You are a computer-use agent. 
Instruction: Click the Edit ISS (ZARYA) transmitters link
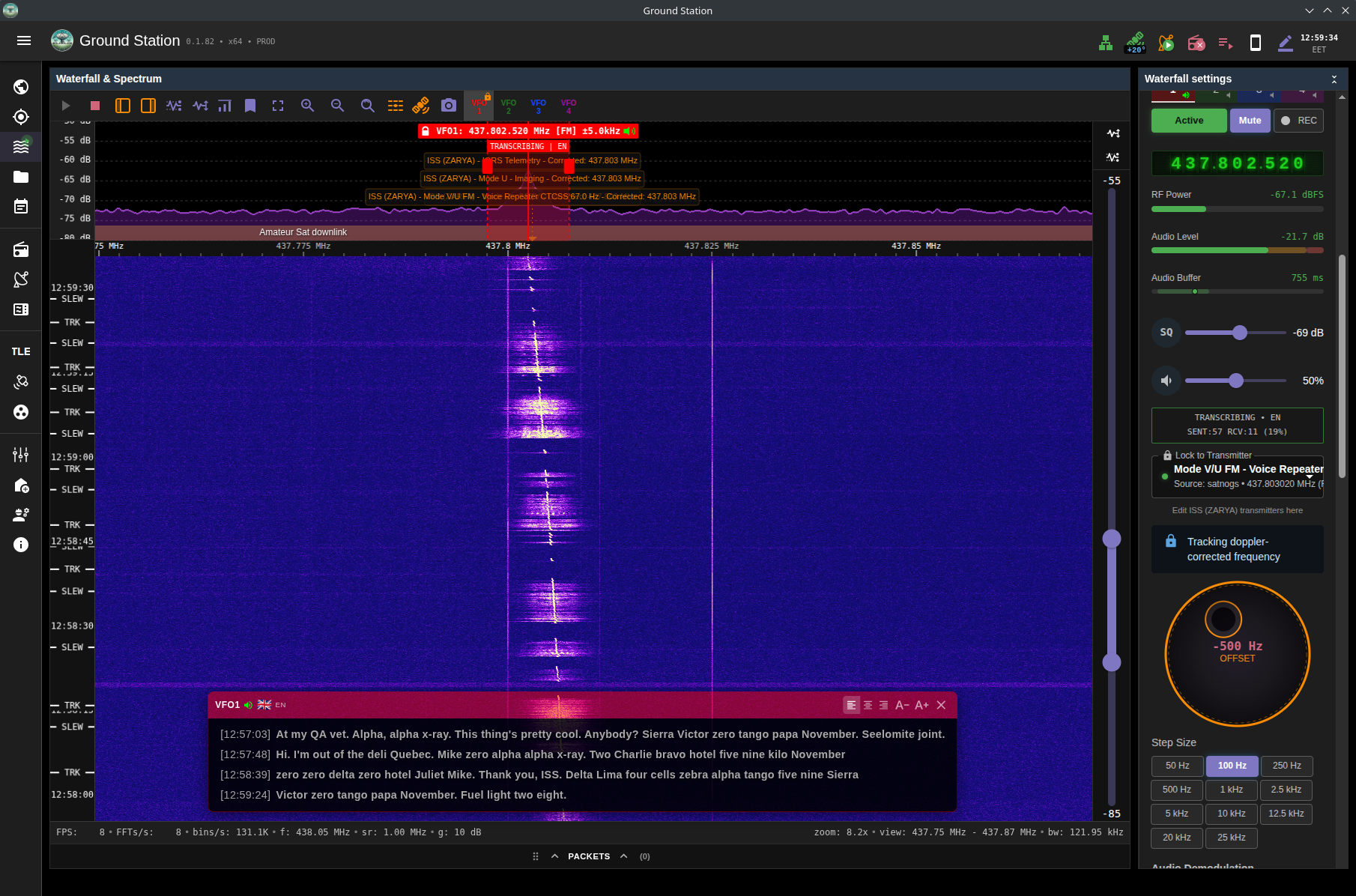pos(1237,510)
